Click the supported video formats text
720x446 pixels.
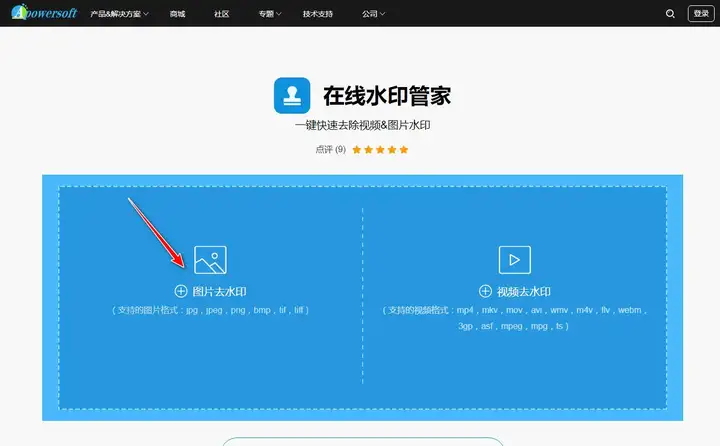(x=514, y=318)
